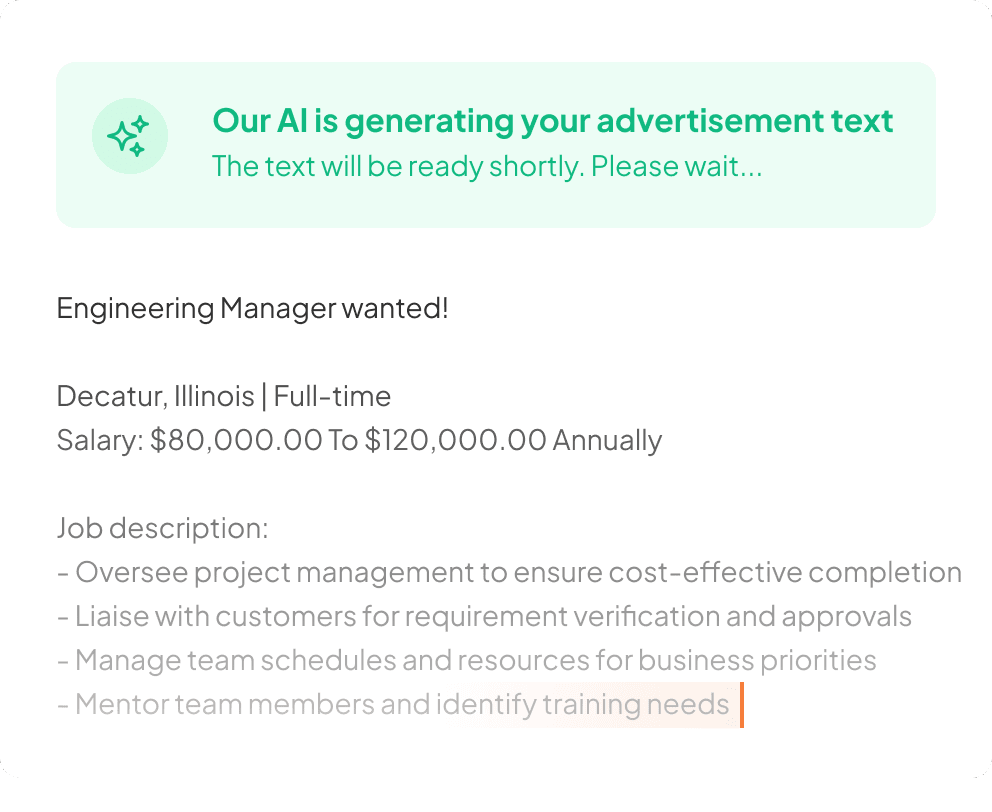Click the 'Decatur, Illinois' location text
This screenshot has height=812, width=992.
click(155, 396)
